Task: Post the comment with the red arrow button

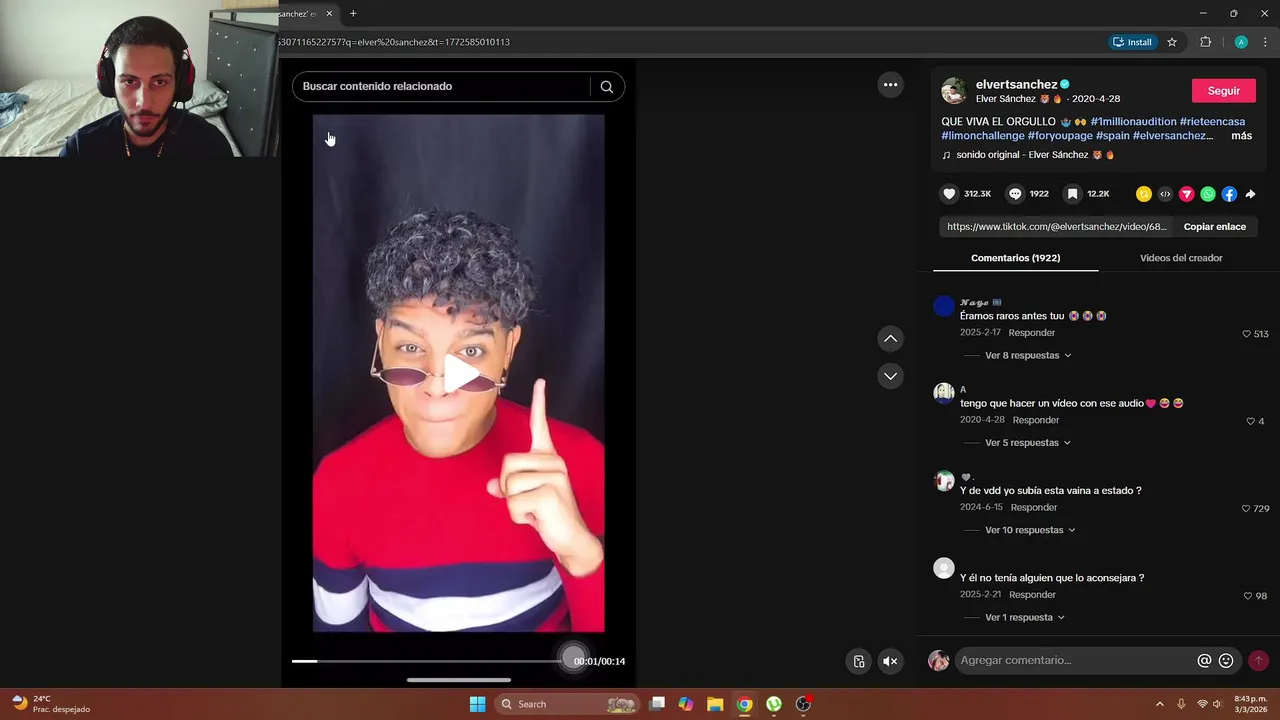Action: [1258, 661]
